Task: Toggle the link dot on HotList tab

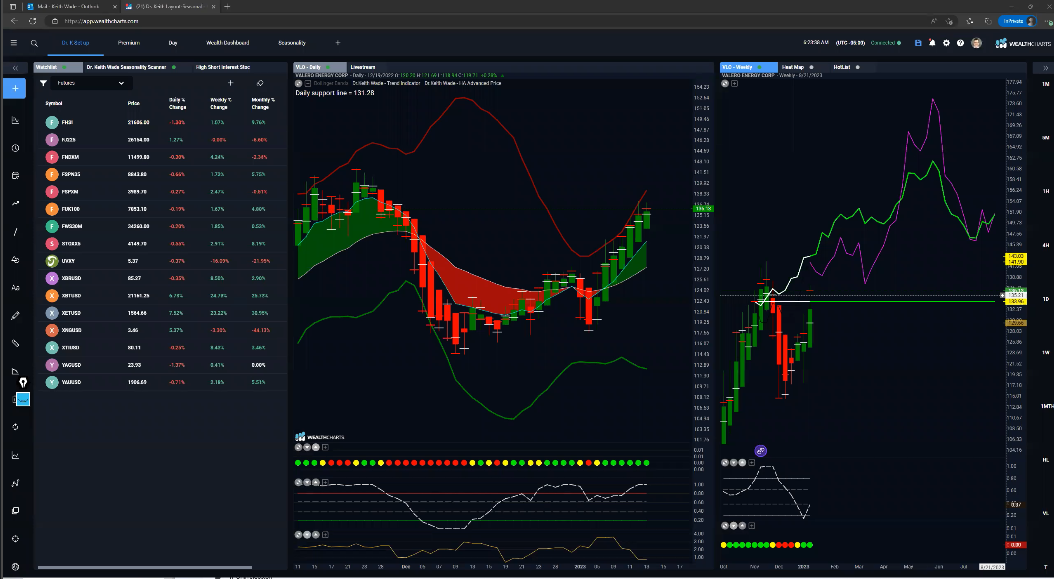Action: pos(858,67)
